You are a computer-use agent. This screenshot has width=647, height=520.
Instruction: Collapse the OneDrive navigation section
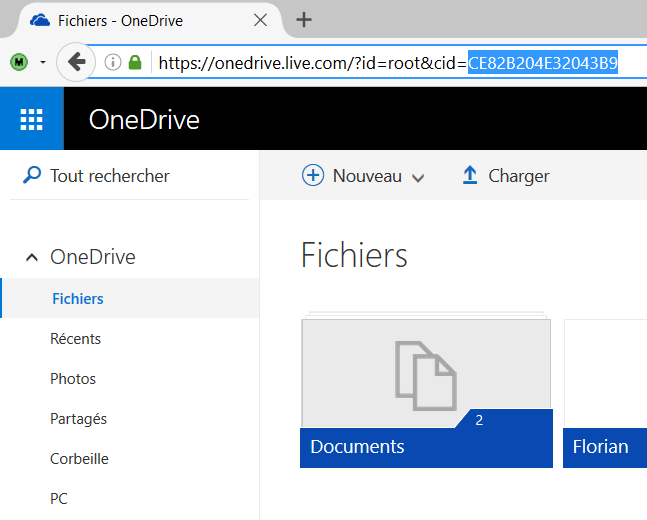pos(32,257)
